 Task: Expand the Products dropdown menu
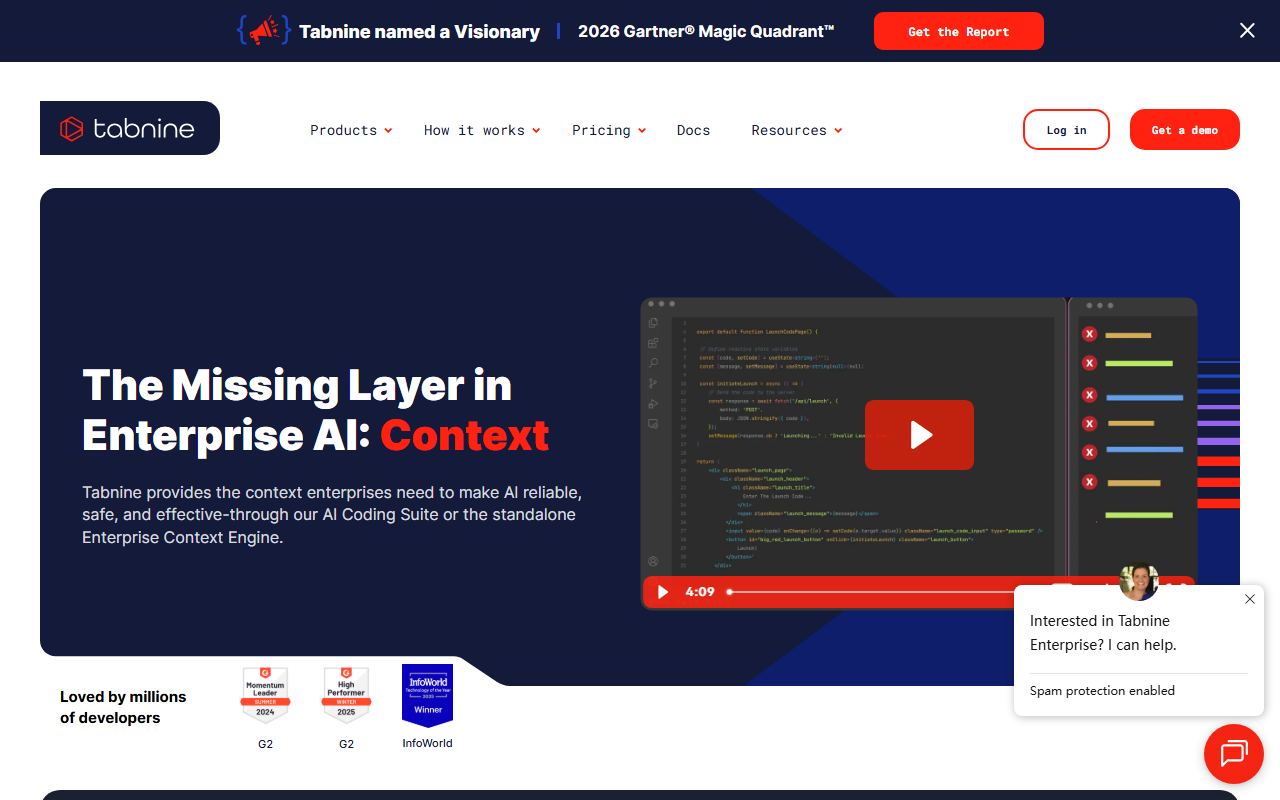pos(351,130)
